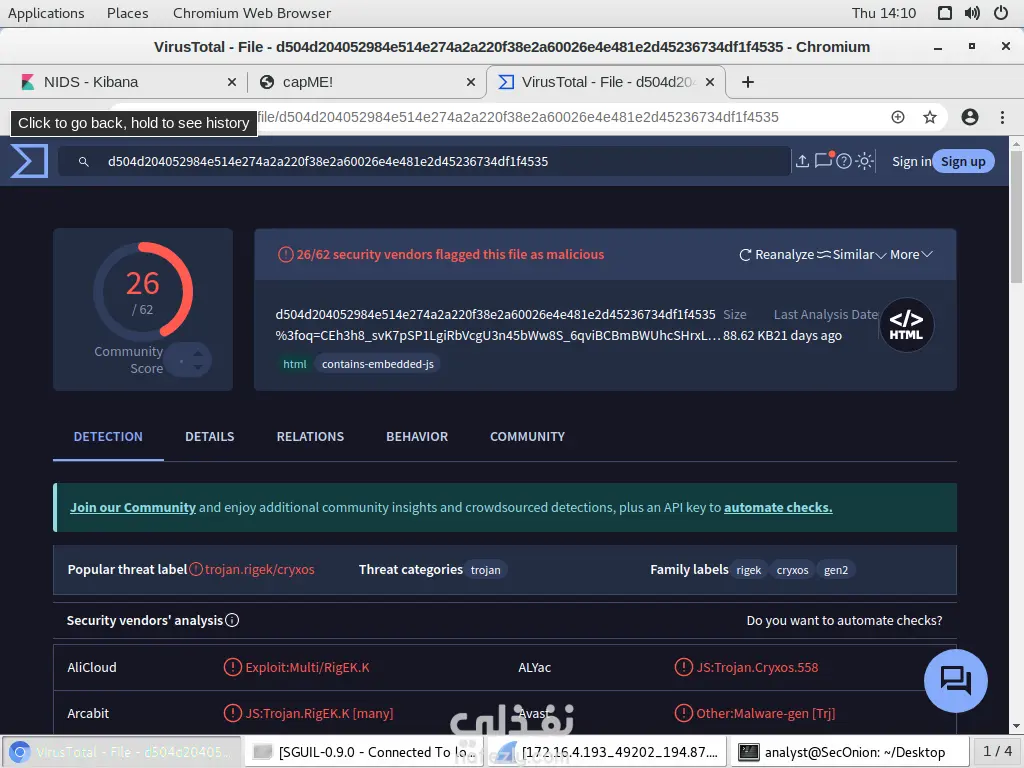
Task: Click the cryxos family label
Action: (792, 570)
